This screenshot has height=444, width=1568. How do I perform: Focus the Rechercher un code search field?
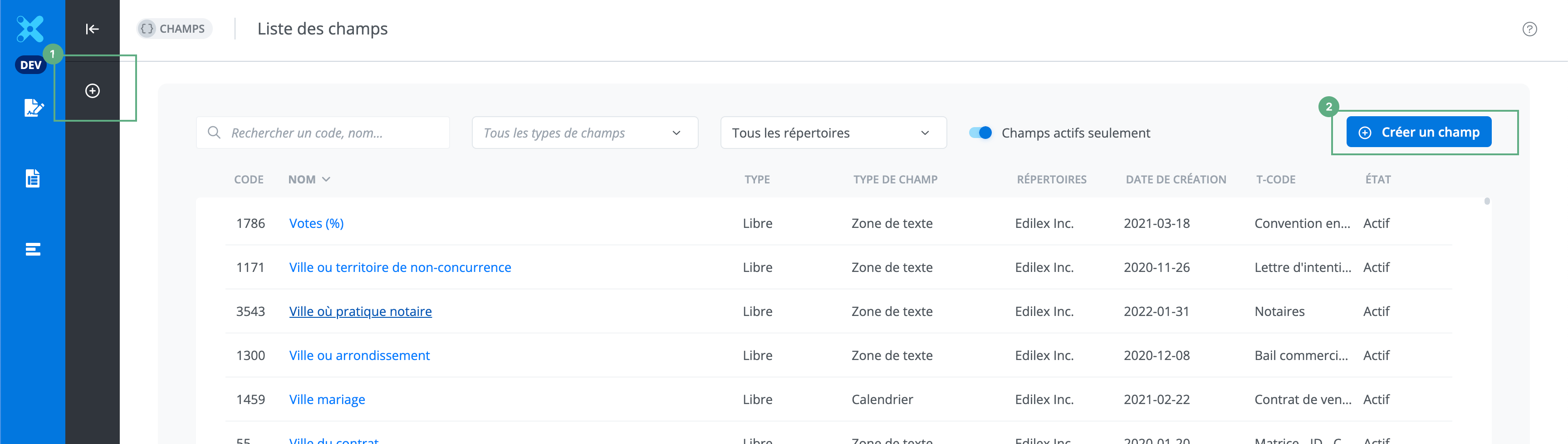click(x=335, y=133)
